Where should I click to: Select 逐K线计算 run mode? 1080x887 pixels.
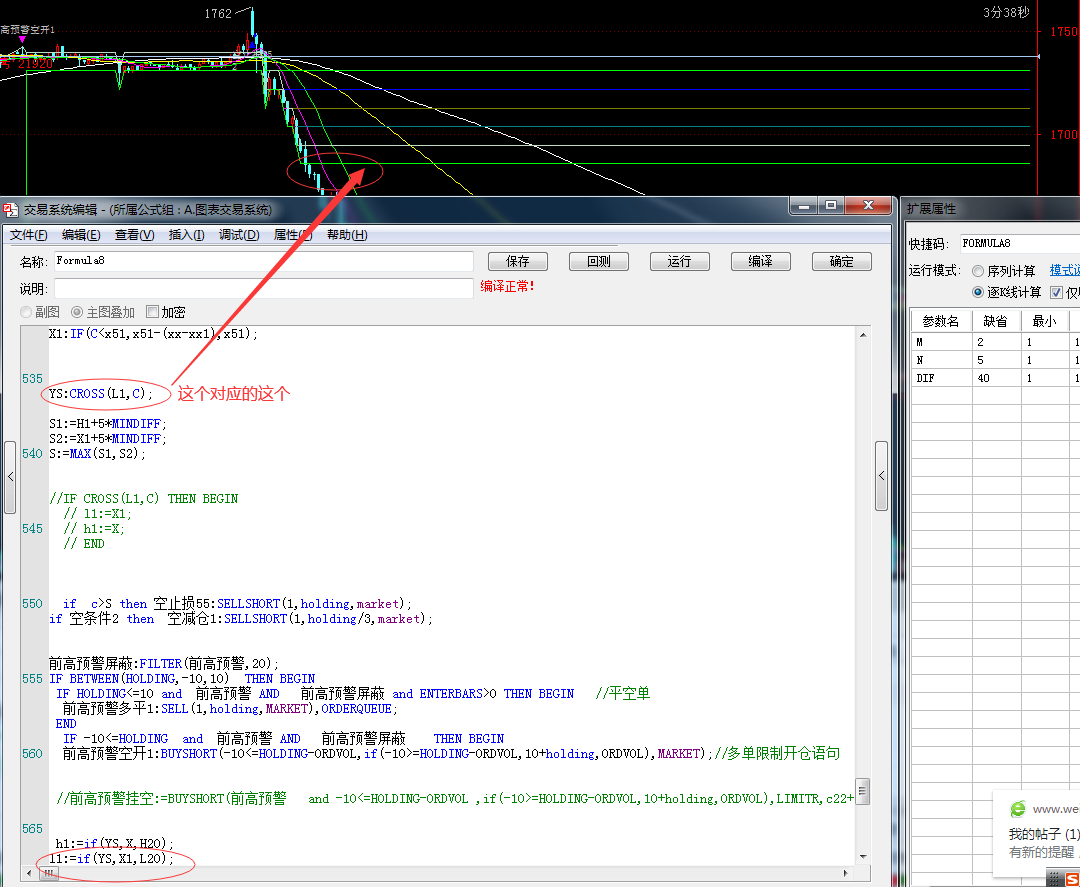pyautogui.click(x=1006, y=292)
